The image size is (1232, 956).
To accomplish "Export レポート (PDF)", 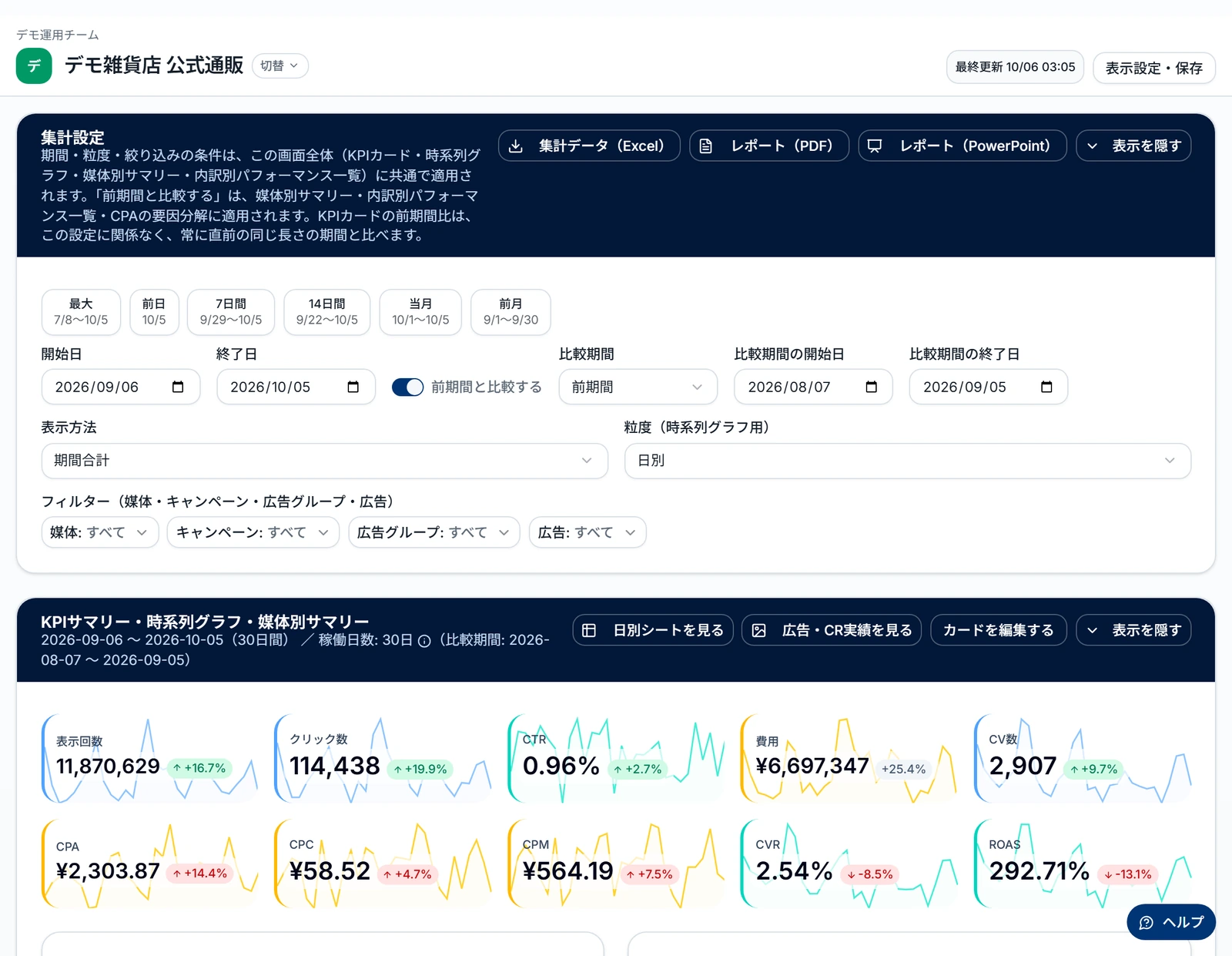I will (769, 146).
